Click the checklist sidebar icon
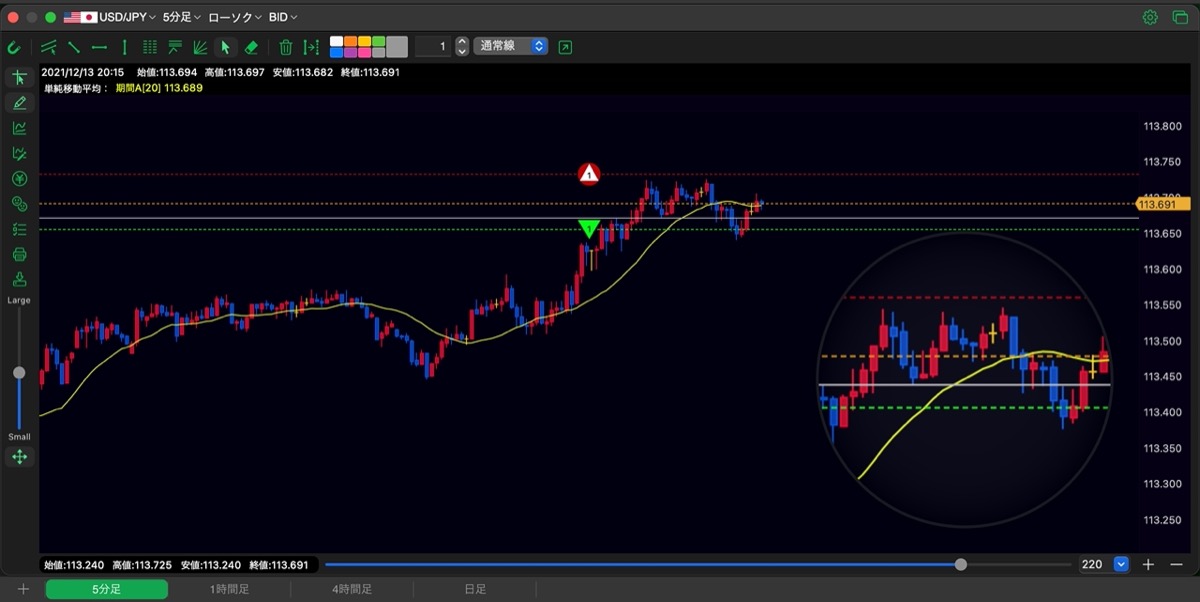 [x=19, y=229]
